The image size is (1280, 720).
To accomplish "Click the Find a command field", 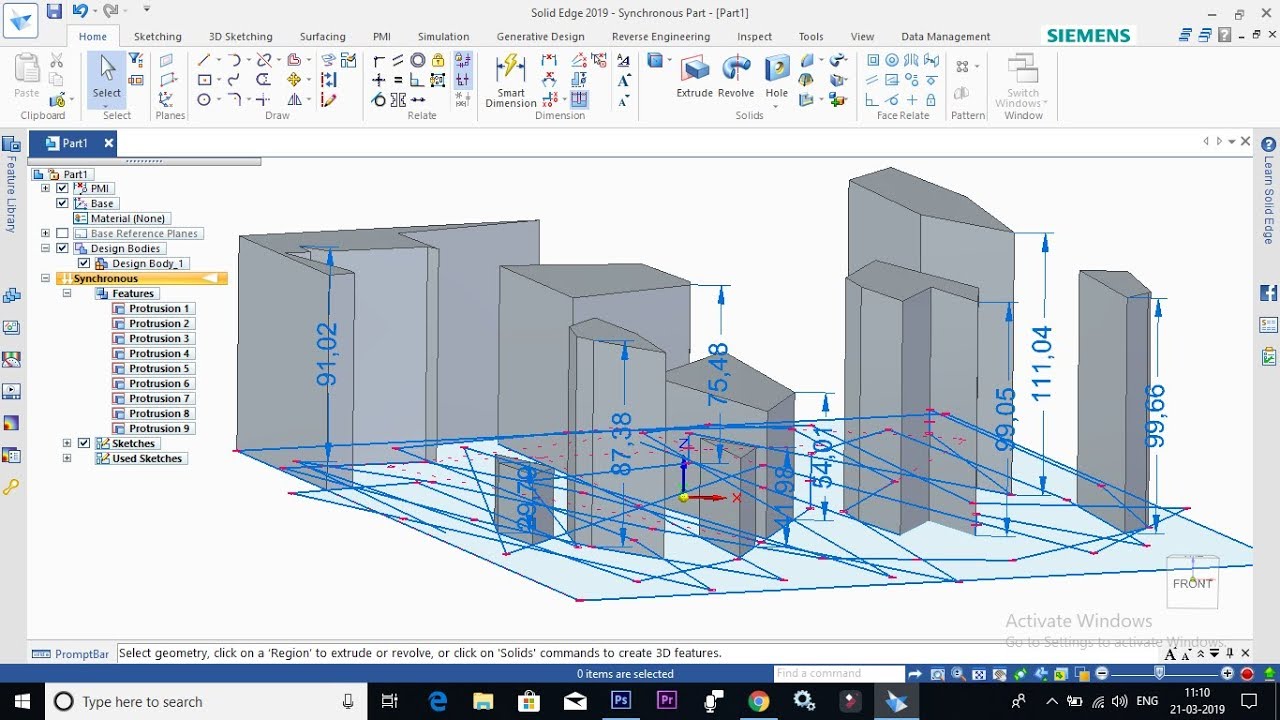I will tap(838, 673).
